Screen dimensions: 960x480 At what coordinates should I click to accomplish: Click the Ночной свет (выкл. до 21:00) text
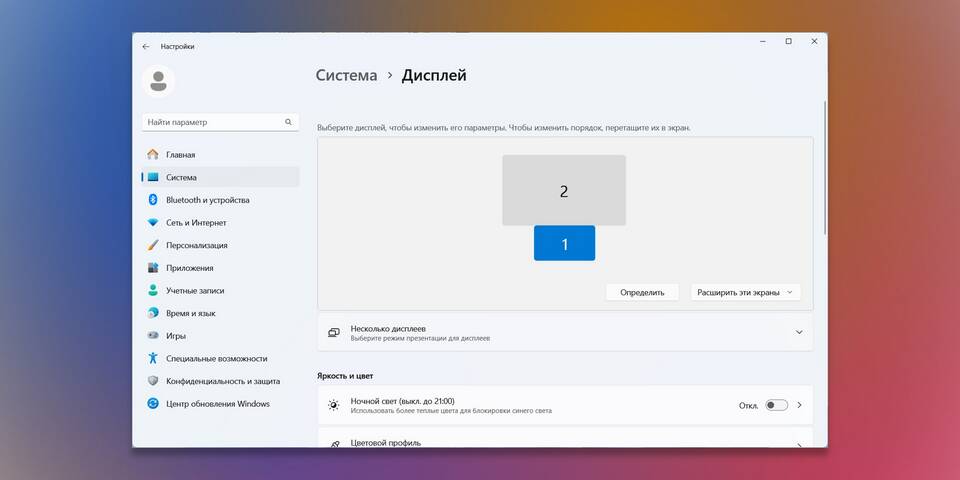(x=402, y=401)
